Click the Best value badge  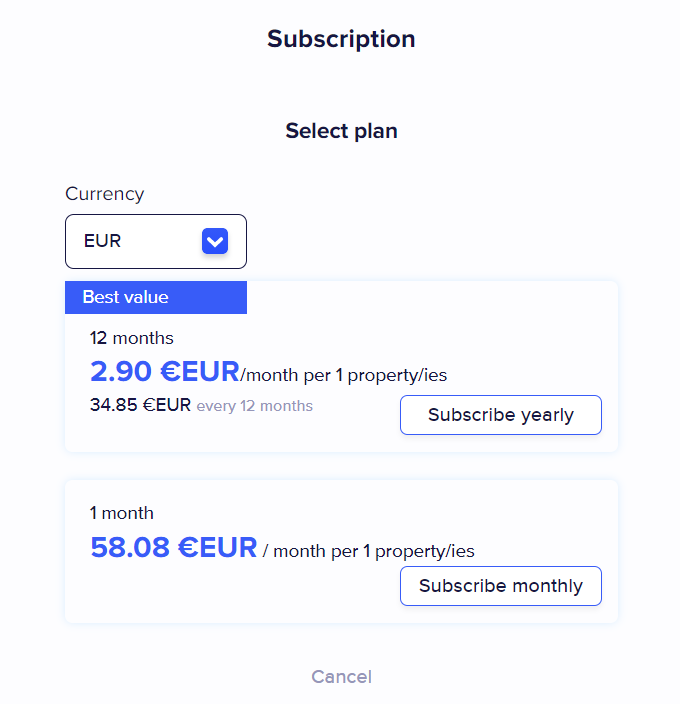point(126,297)
